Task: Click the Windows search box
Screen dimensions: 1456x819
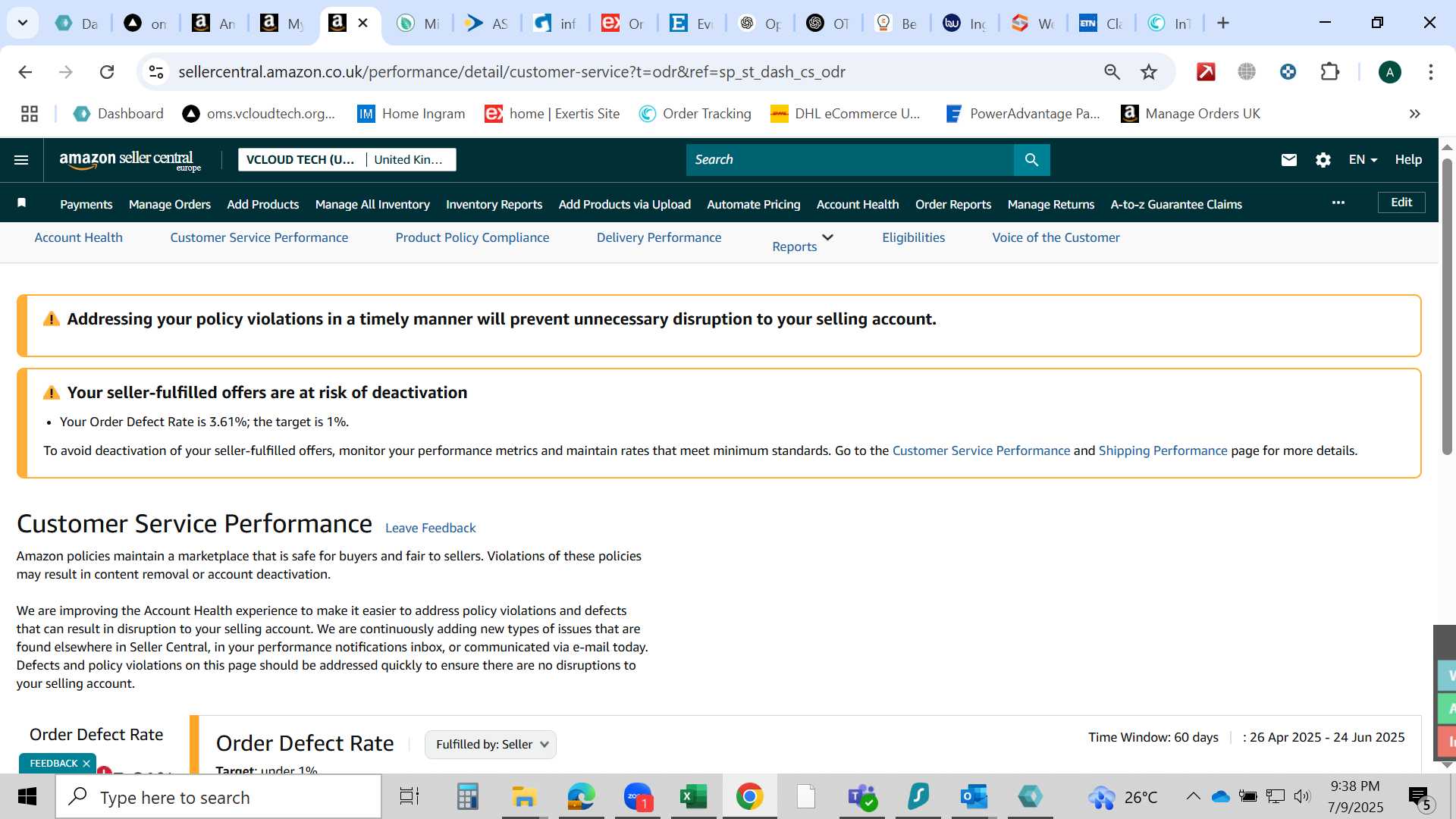Action: [x=218, y=797]
